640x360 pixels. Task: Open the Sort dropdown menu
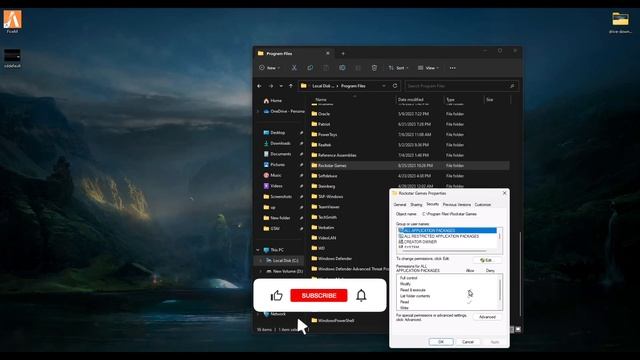[x=398, y=68]
